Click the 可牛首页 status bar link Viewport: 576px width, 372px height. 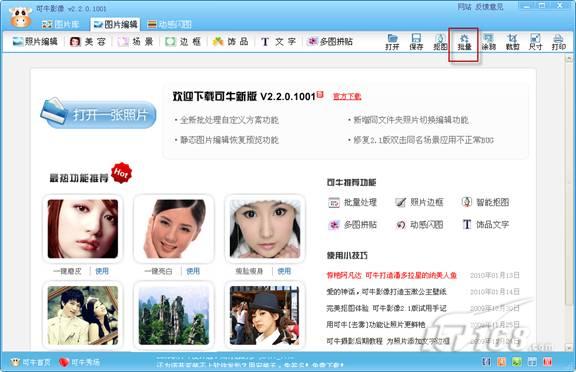click(x=30, y=362)
